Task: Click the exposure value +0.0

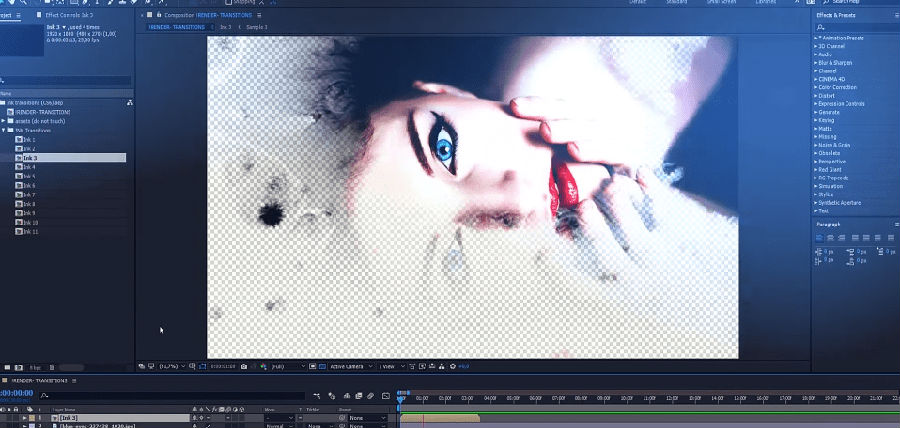Action: tap(464, 366)
